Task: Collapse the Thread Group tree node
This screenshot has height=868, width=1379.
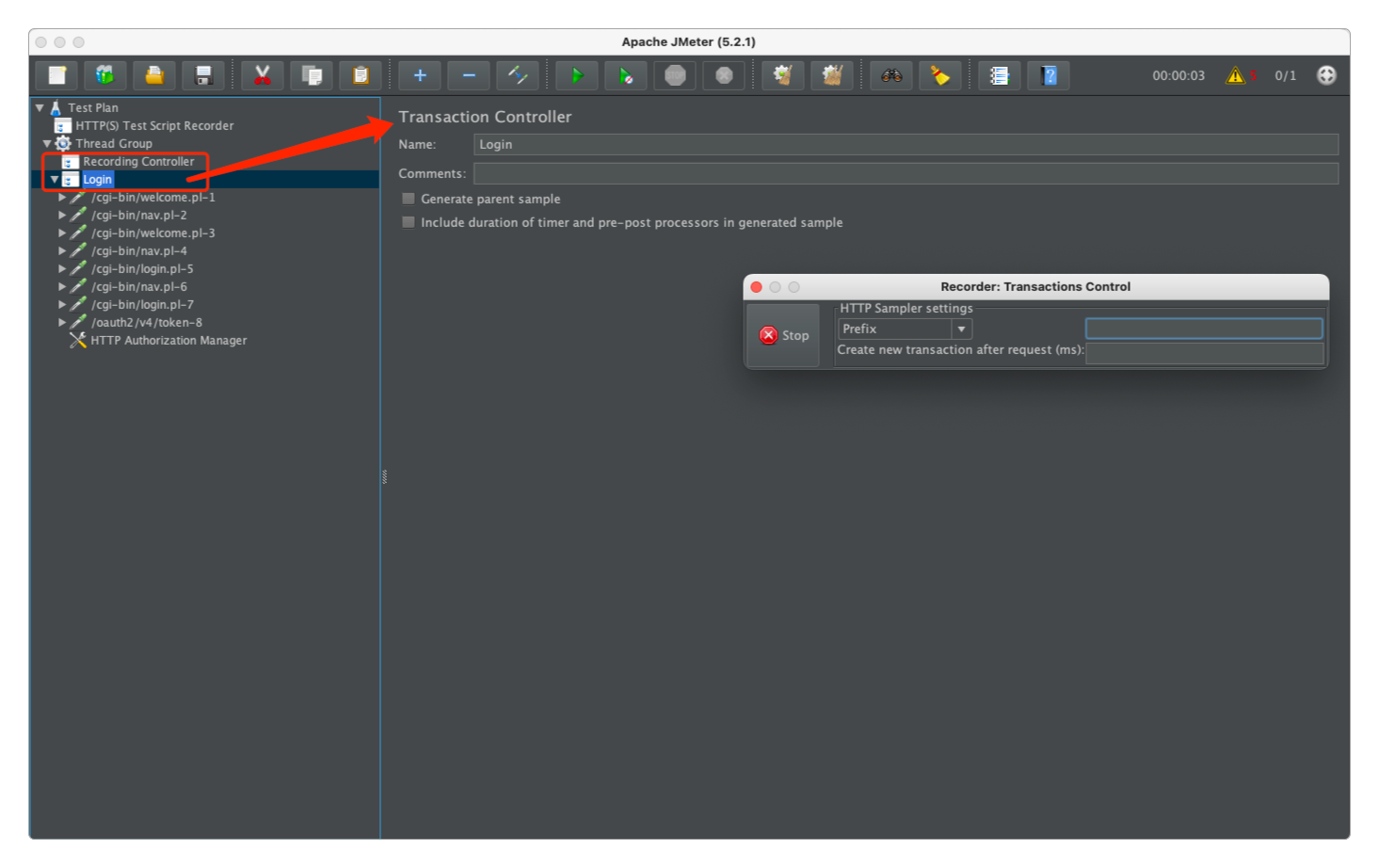Action: click(47, 143)
